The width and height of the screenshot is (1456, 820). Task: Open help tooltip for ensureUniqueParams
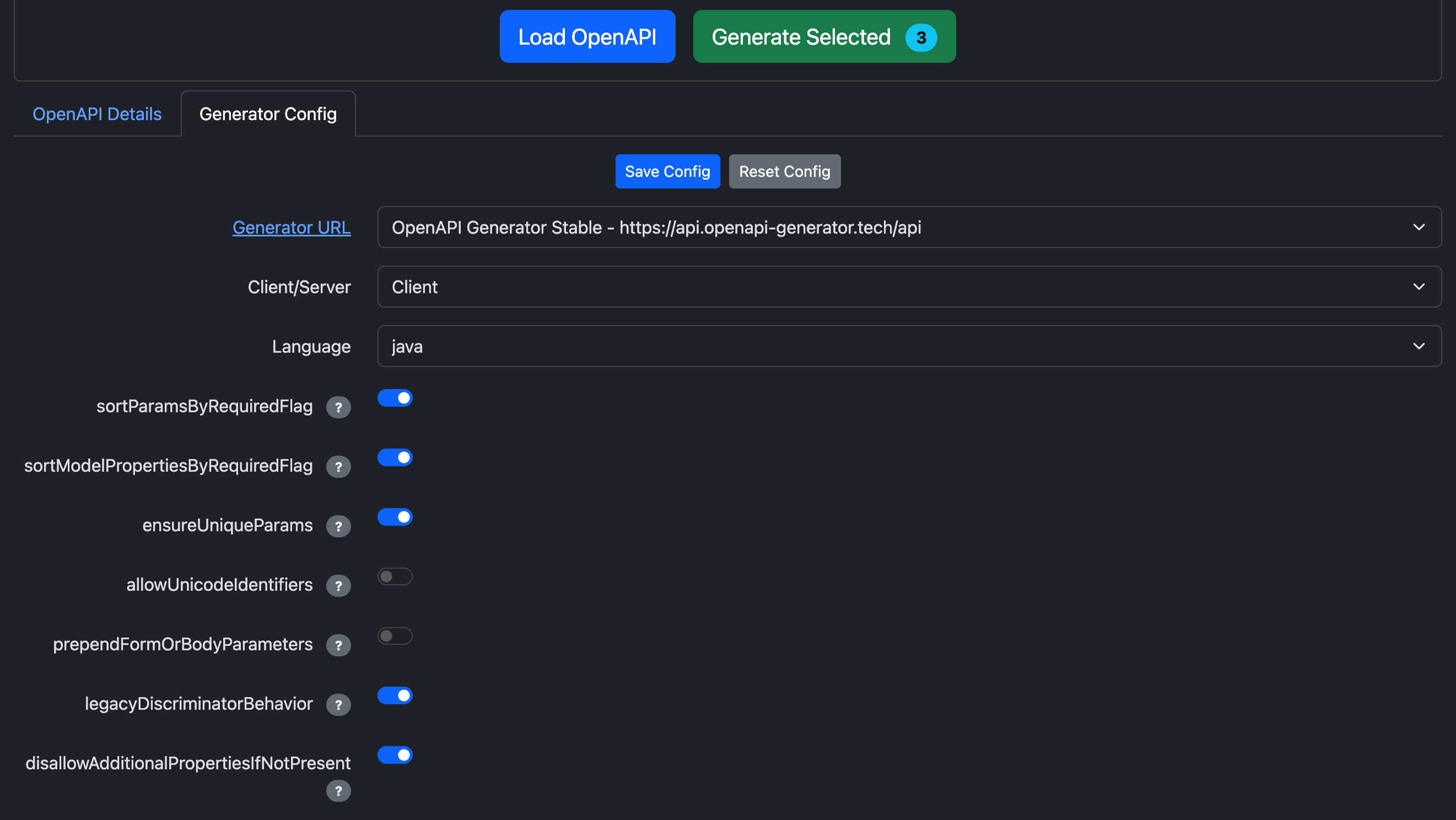click(x=338, y=526)
